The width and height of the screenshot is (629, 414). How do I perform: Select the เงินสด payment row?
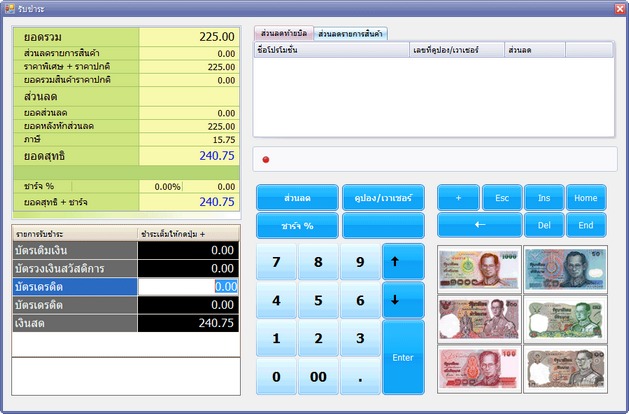click(x=126, y=323)
